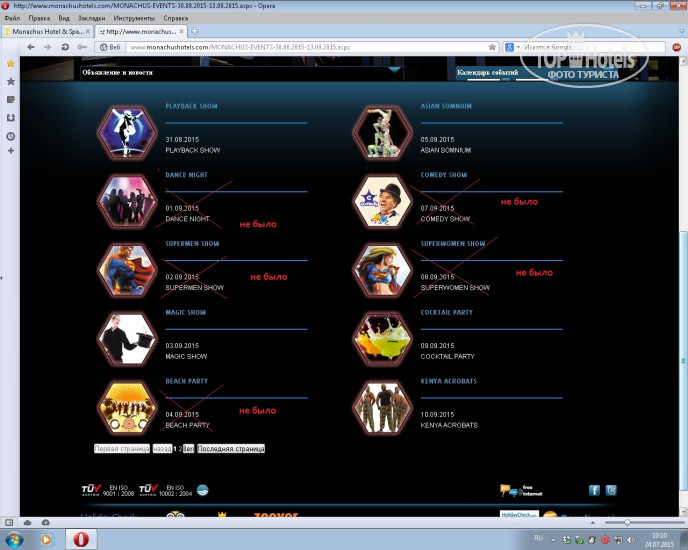Click the Cocktail Party drinks thumbnail
688x550 pixels.
click(383, 339)
